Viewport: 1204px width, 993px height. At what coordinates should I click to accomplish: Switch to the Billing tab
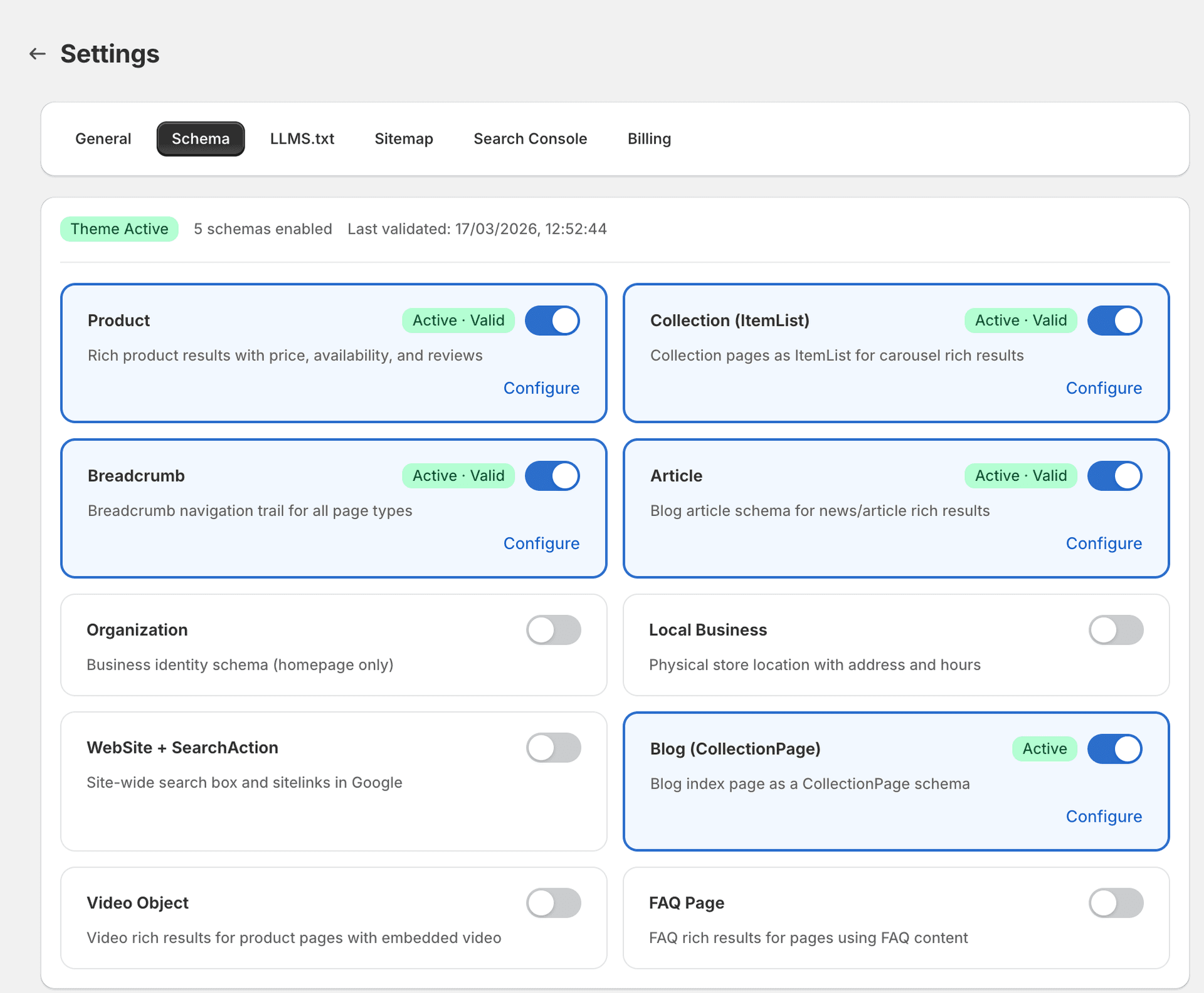(x=649, y=139)
